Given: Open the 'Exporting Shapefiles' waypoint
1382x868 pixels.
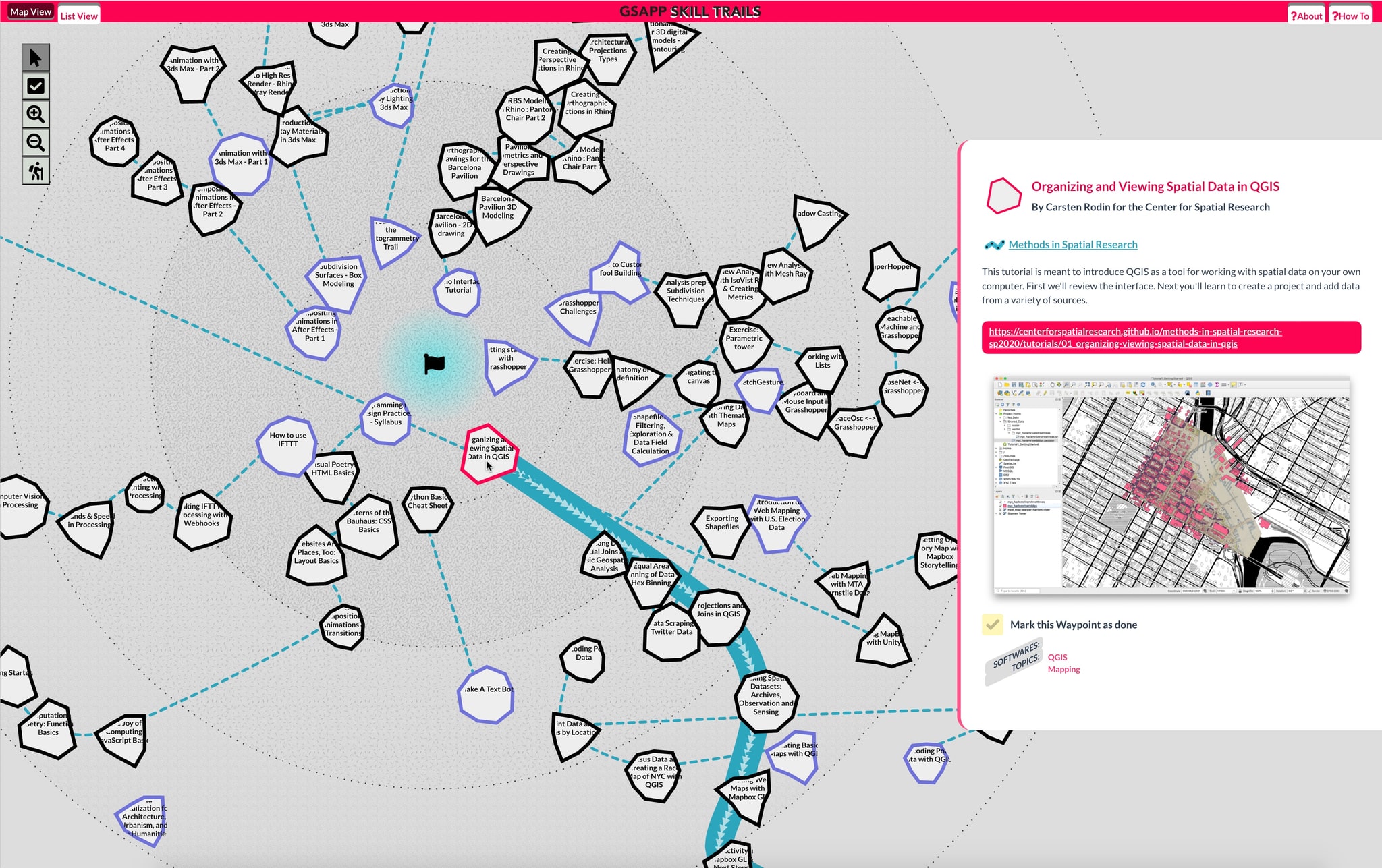Looking at the screenshot, I should (721, 523).
